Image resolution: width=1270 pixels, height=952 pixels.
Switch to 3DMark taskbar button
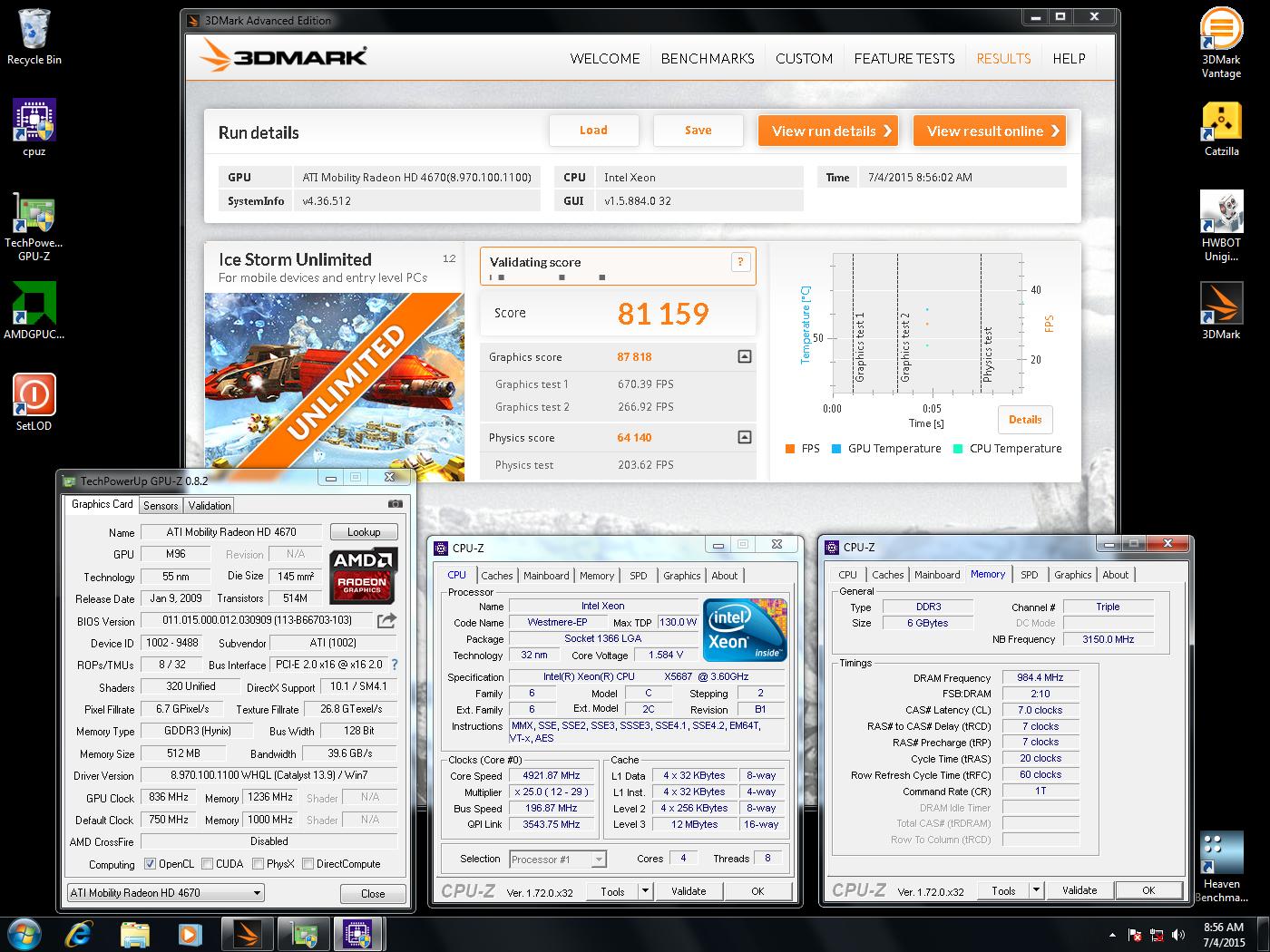[247, 934]
